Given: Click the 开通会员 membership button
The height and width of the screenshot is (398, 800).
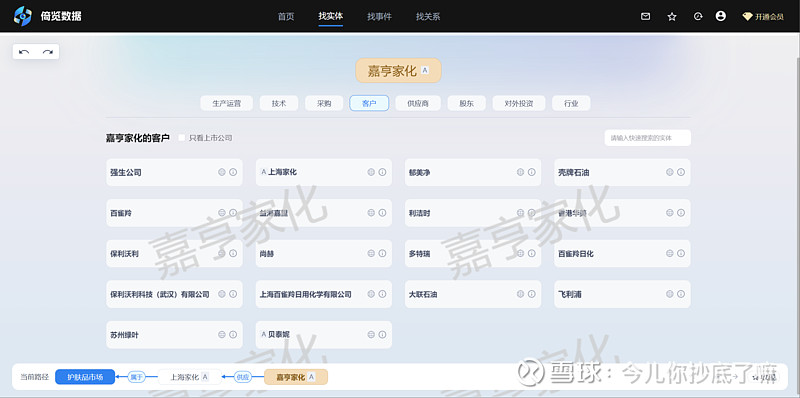Looking at the screenshot, I should tap(763, 16).
